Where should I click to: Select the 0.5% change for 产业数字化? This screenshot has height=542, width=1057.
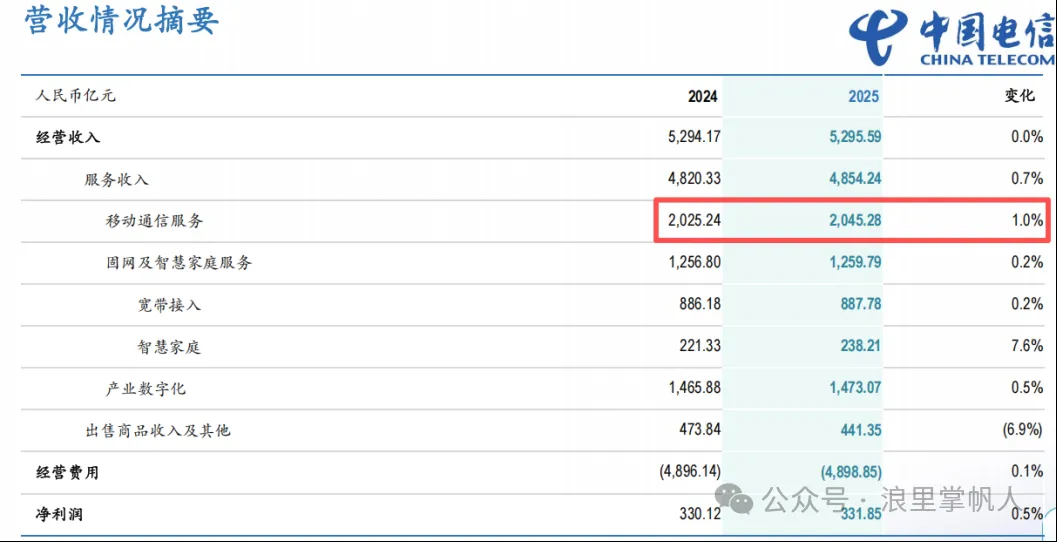tap(1027, 388)
